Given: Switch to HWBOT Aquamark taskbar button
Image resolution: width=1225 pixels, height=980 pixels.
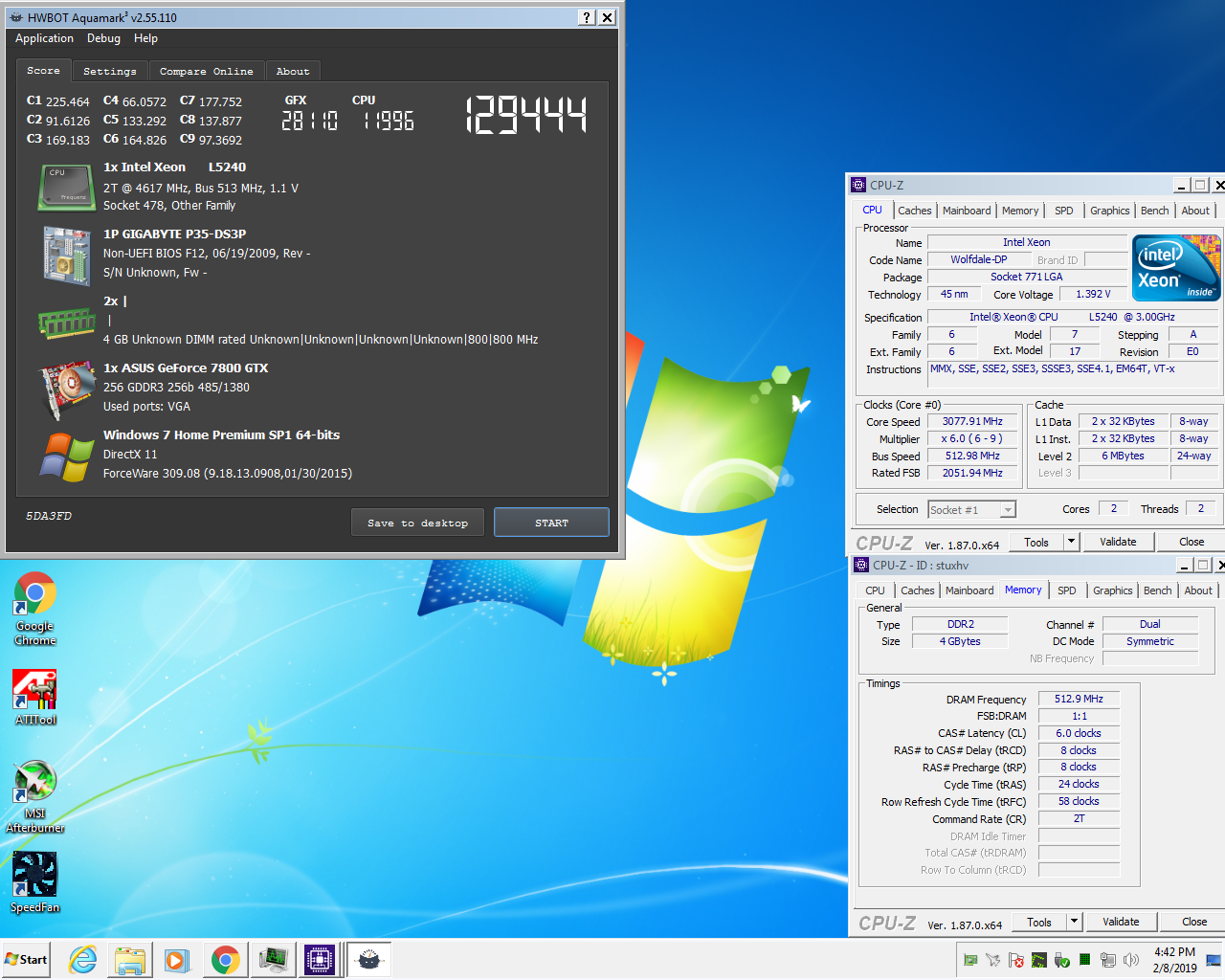Looking at the screenshot, I should pyautogui.click(x=368, y=960).
